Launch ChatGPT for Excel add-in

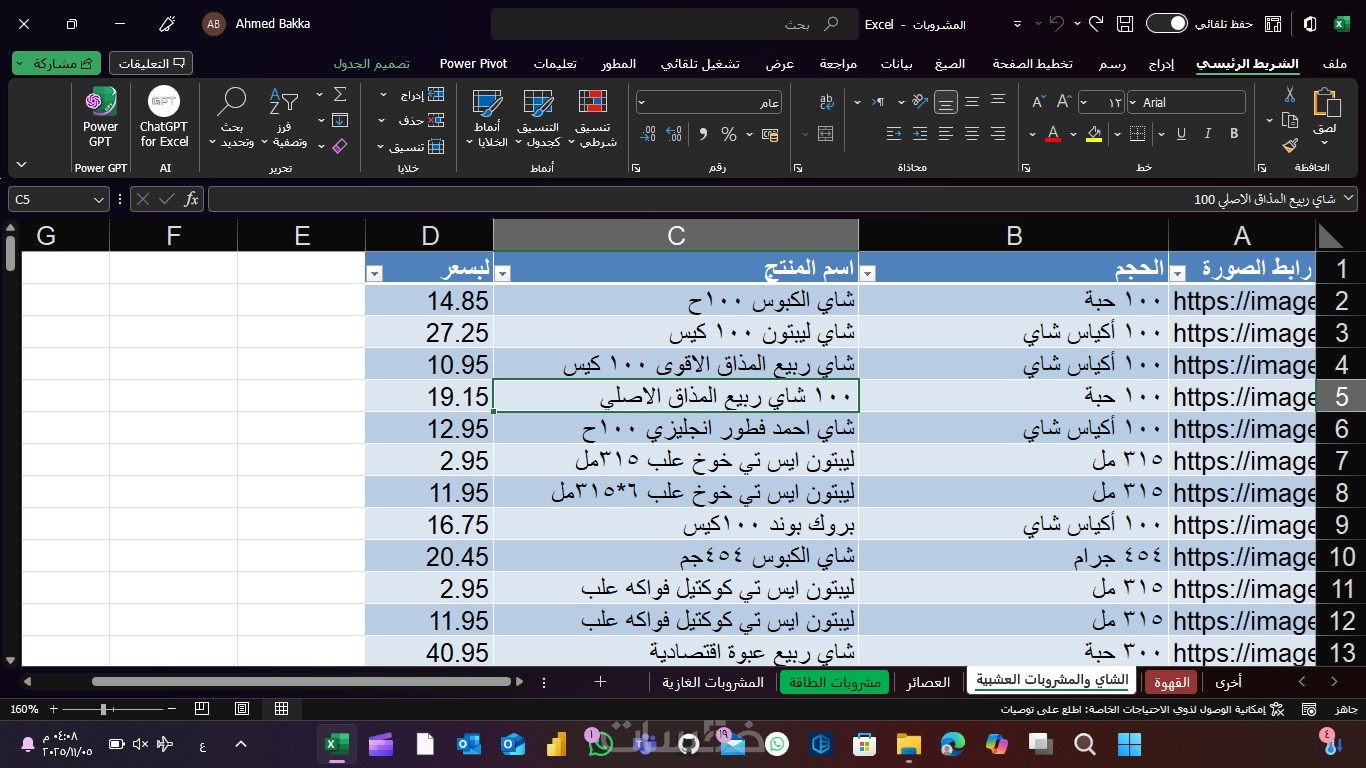coord(164,118)
